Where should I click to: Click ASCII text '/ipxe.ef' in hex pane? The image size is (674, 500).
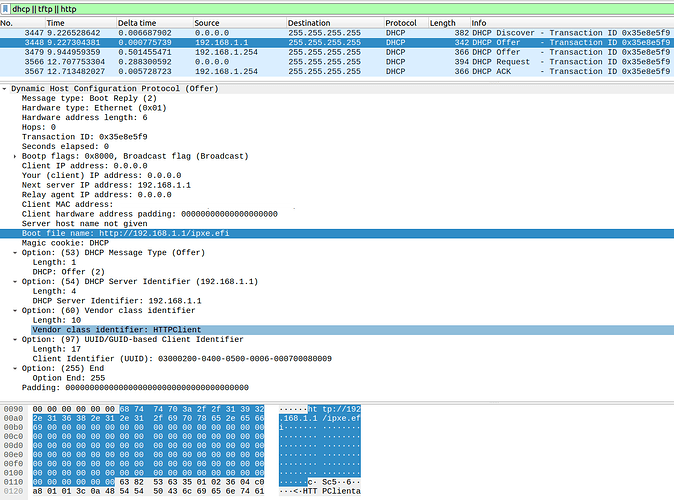(342, 418)
